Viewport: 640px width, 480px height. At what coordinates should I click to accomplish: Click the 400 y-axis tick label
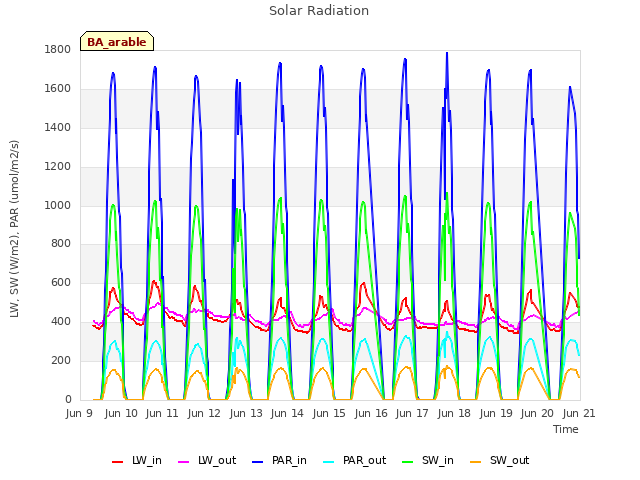coord(61,322)
